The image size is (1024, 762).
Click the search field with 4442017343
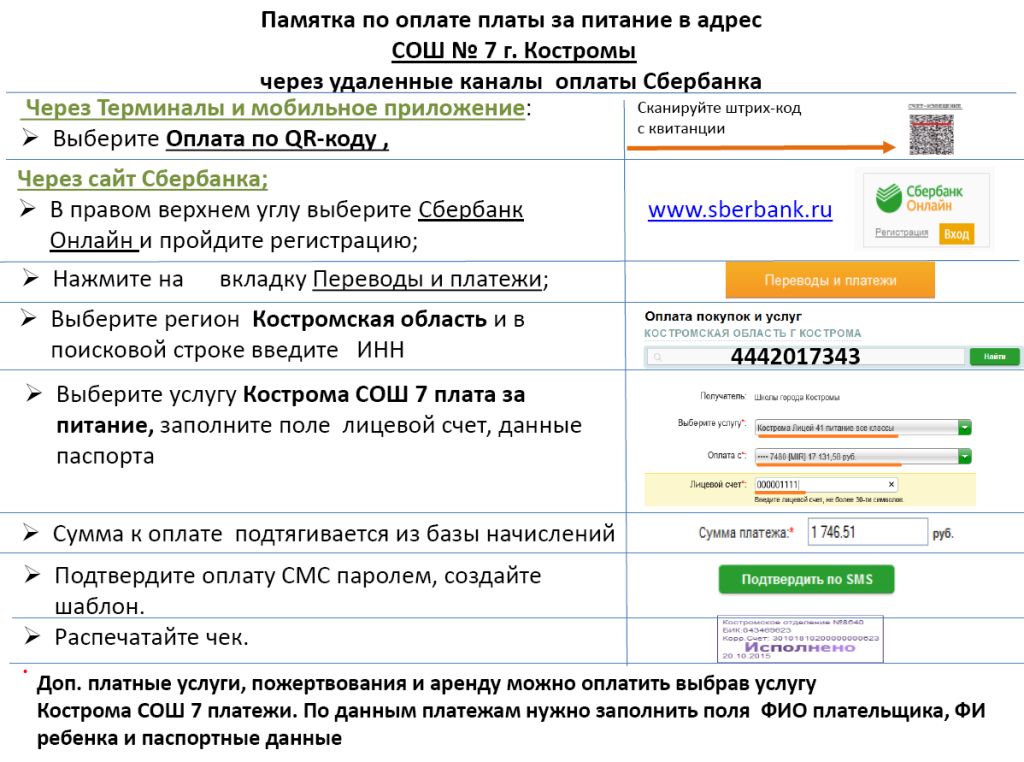click(805, 357)
